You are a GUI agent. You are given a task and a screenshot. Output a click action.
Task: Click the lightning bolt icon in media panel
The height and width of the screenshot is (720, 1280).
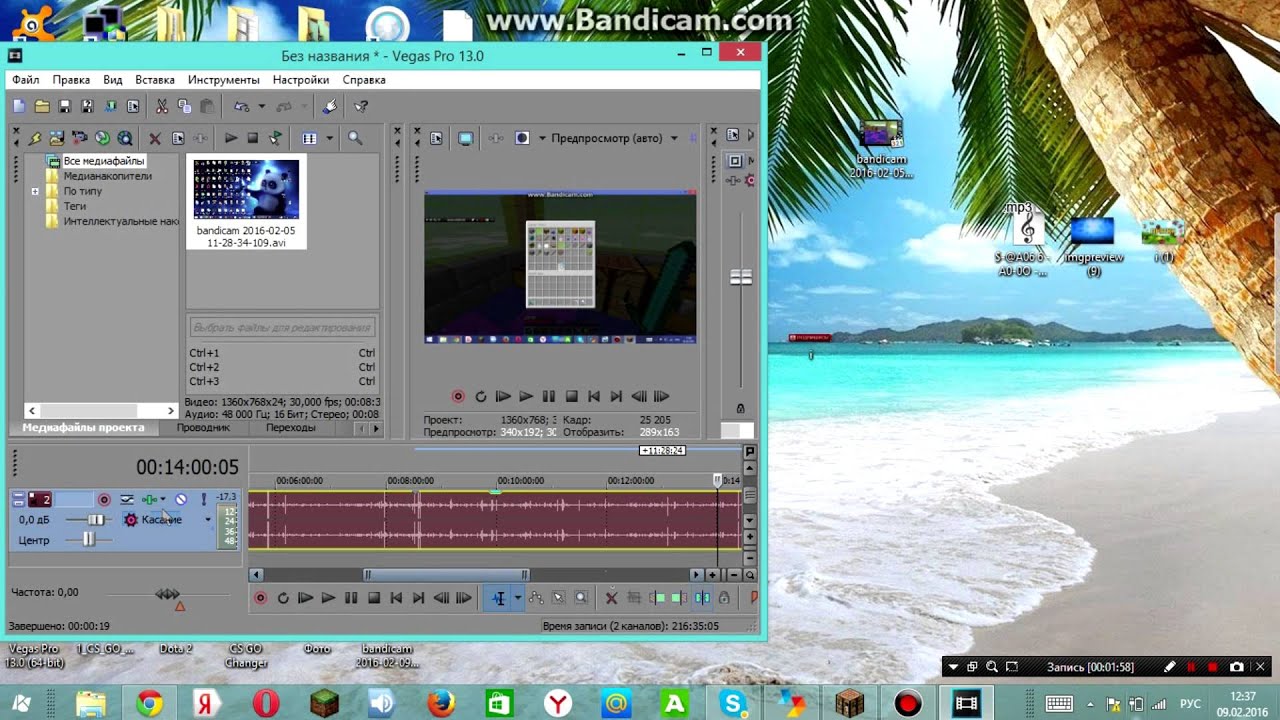35,138
